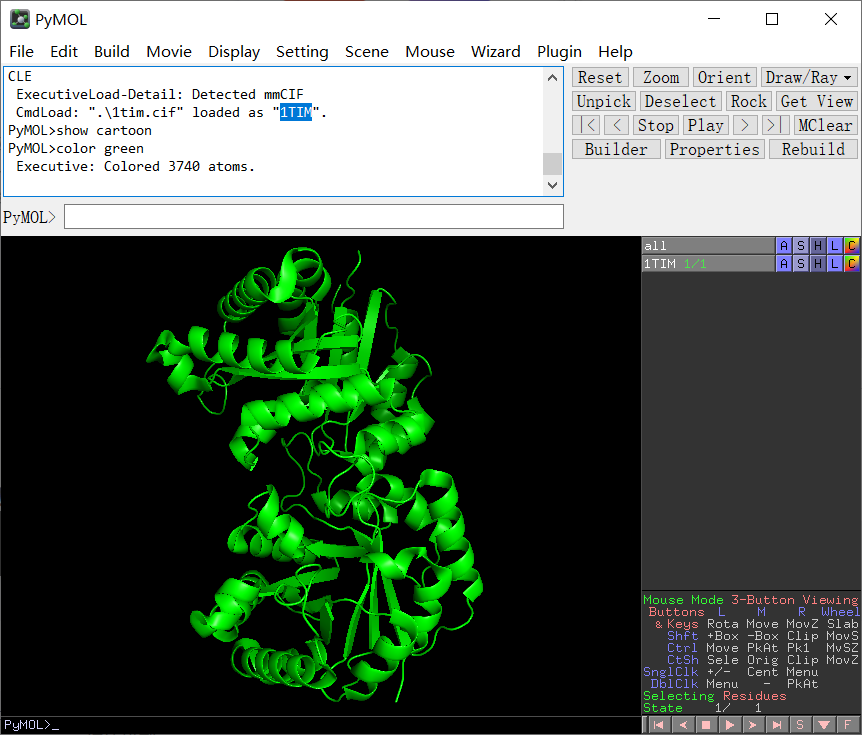Toggle visibility of 'all' object row
The height and width of the screenshot is (735, 862).
coord(708,246)
